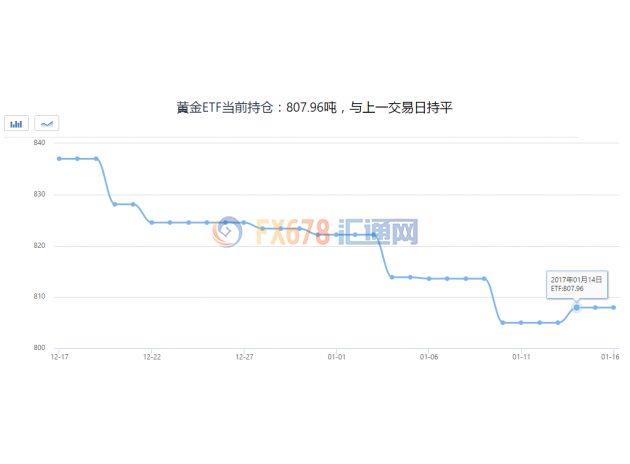Click the 12-17 x-axis date label
Screen dimensions: 630x464
click(59, 356)
